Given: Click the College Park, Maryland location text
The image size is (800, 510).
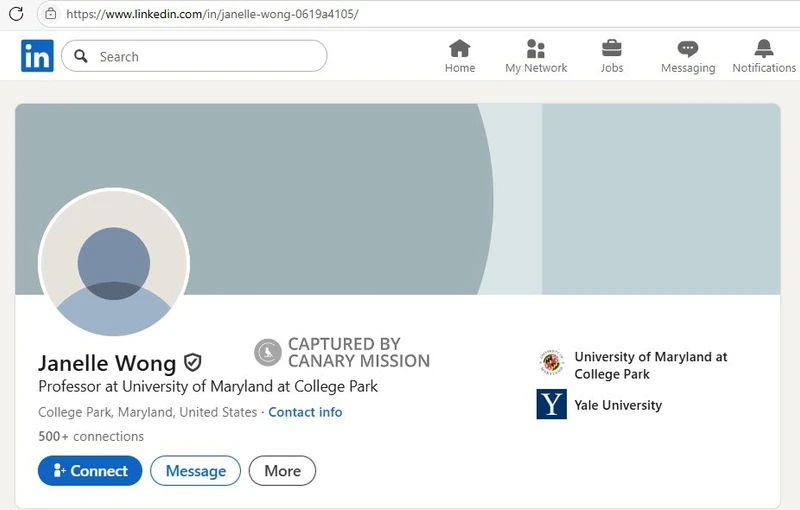Looking at the screenshot, I should click(147, 412).
